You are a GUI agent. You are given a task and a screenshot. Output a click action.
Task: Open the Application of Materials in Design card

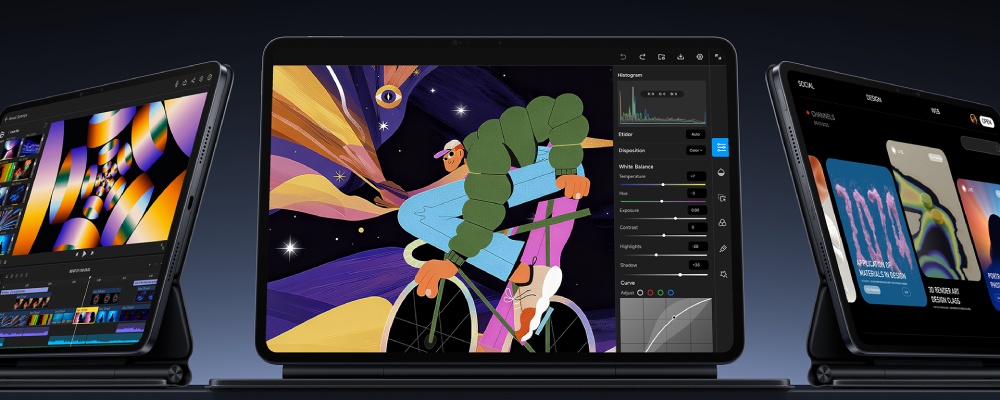[x=876, y=232]
